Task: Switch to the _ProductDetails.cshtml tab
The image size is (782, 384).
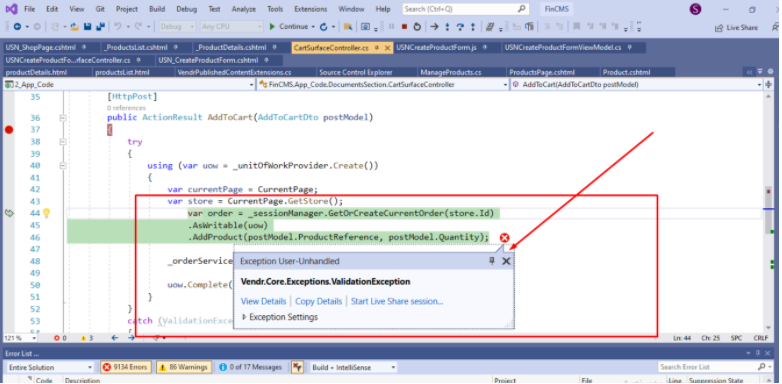Action: pyautogui.click(x=231, y=48)
